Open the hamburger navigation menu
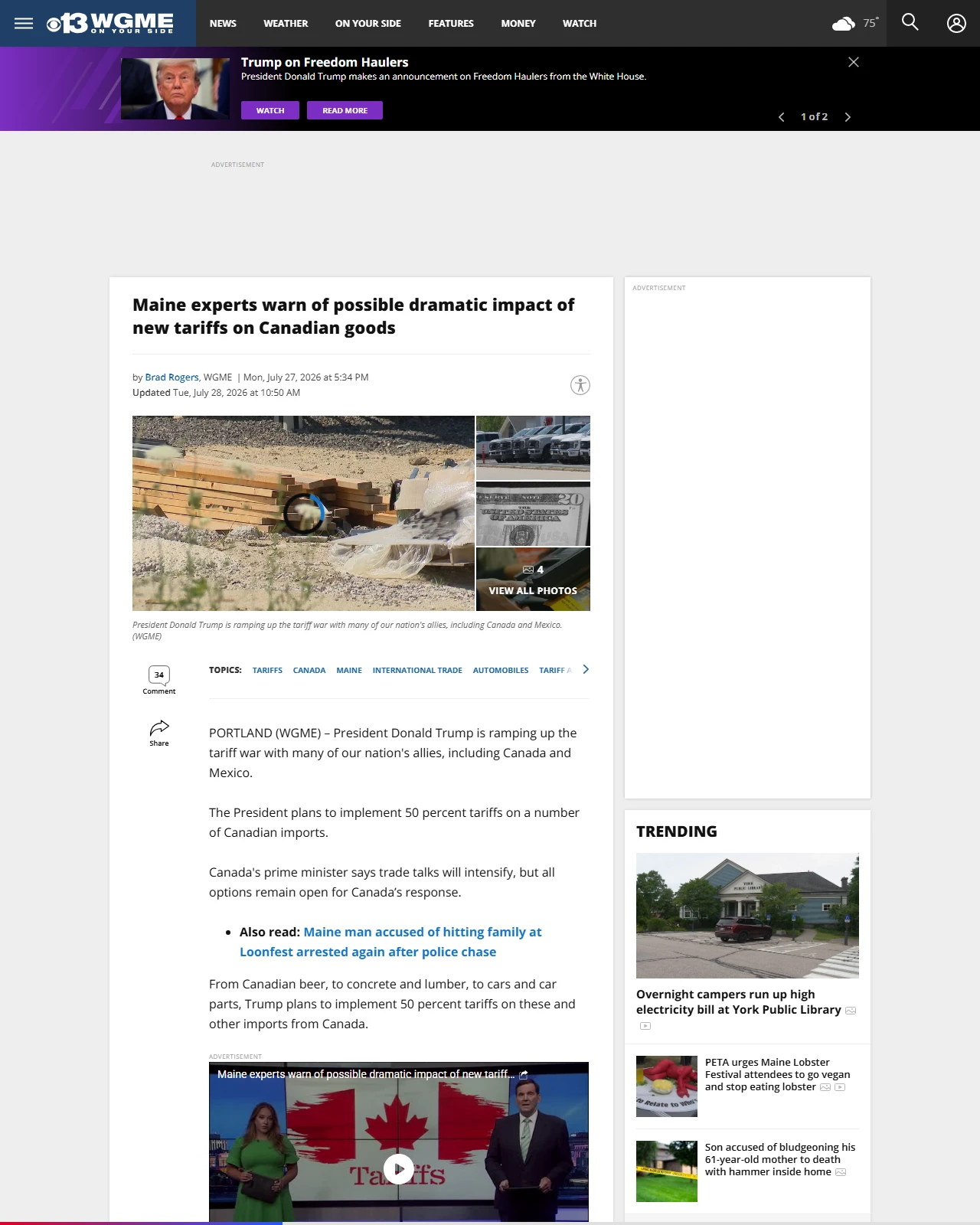Screen dimensions: 980x1225 tap(24, 23)
